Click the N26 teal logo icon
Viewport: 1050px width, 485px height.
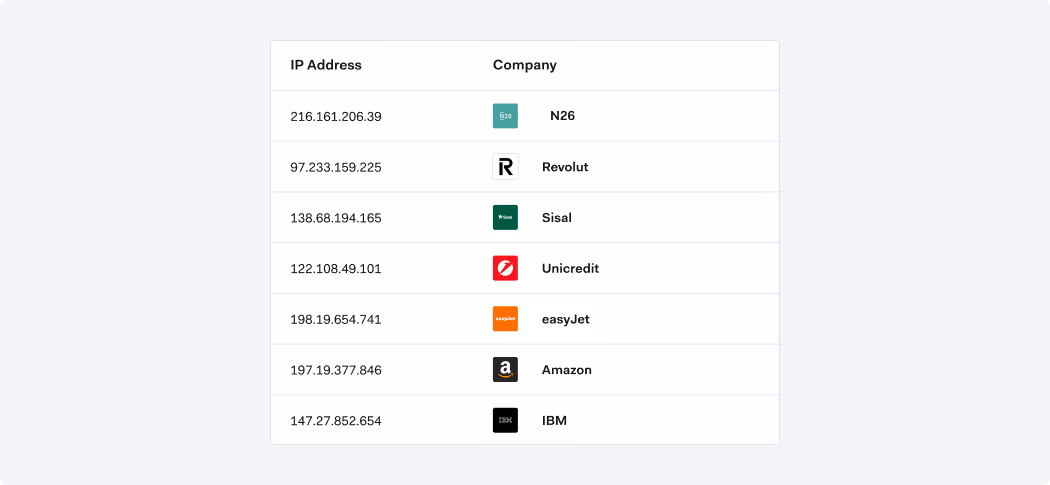505,116
